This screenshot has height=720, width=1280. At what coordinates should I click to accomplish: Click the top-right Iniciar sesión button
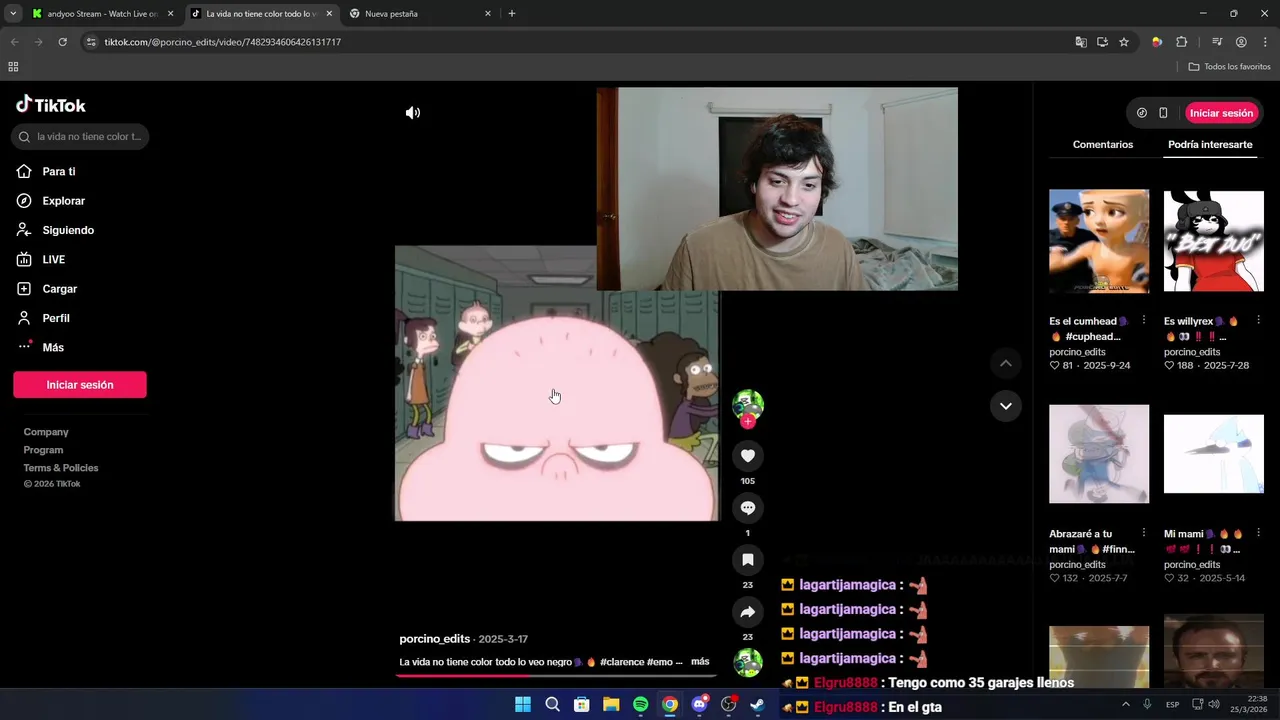click(1221, 113)
